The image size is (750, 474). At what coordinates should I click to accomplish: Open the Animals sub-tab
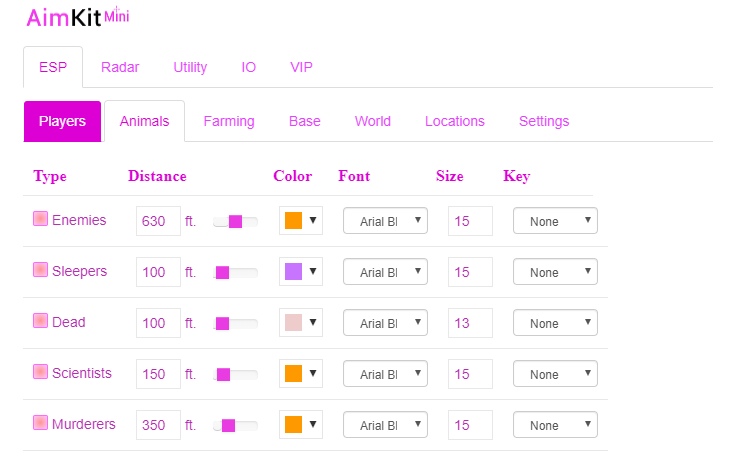tap(144, 121)
